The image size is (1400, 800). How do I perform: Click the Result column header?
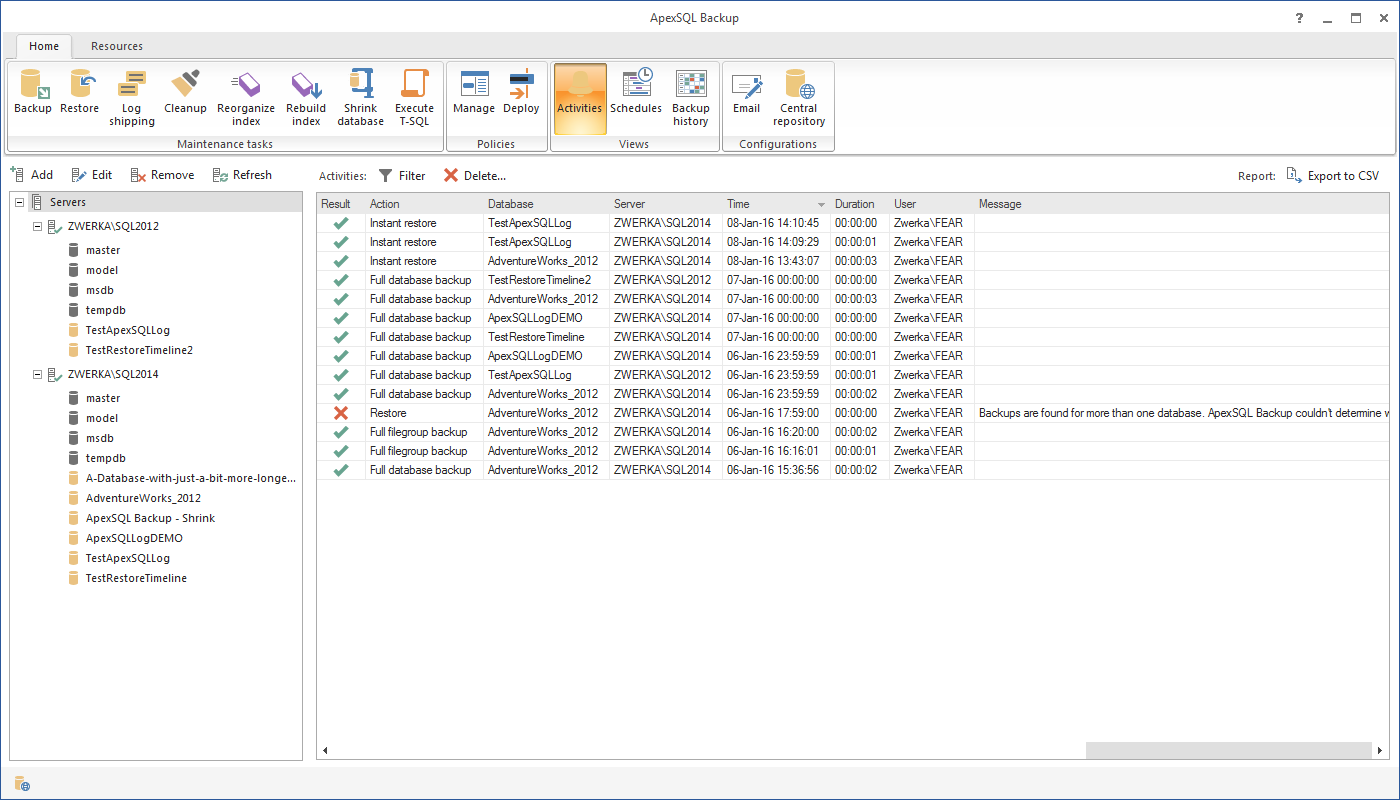(x=341, y=204)
